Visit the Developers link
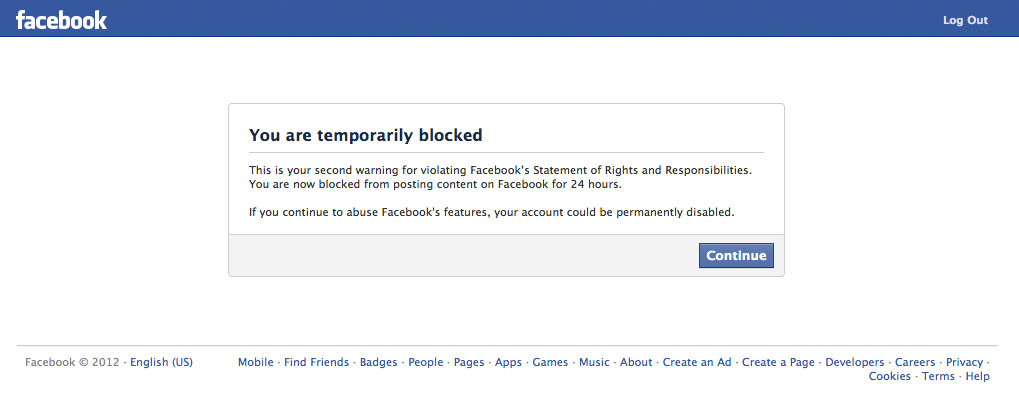 (854, 363)
